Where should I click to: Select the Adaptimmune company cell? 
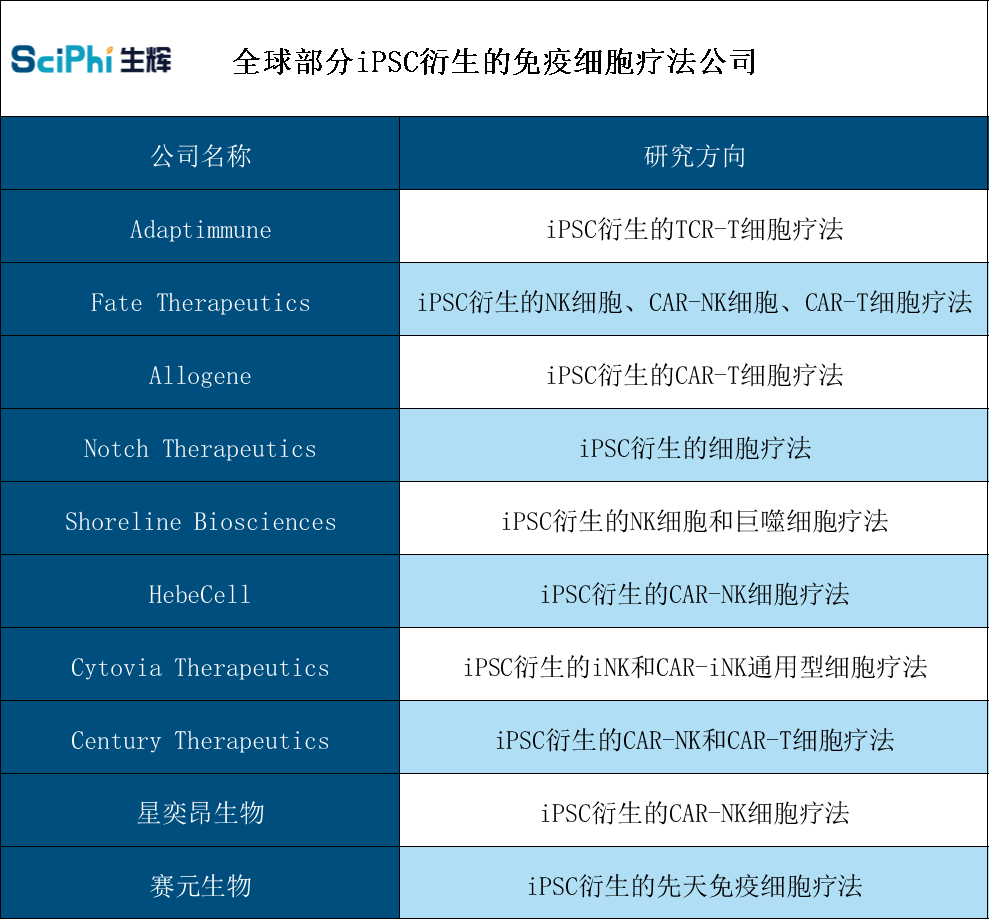point(200,228)
